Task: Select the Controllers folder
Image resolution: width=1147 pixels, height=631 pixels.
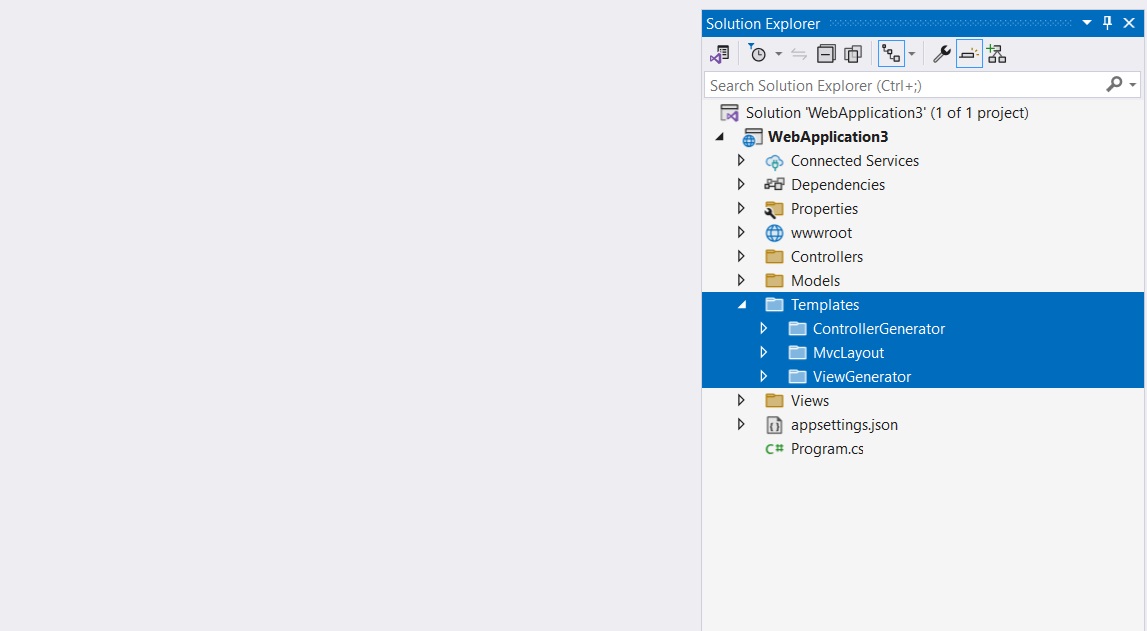Action: coord(826,257)
